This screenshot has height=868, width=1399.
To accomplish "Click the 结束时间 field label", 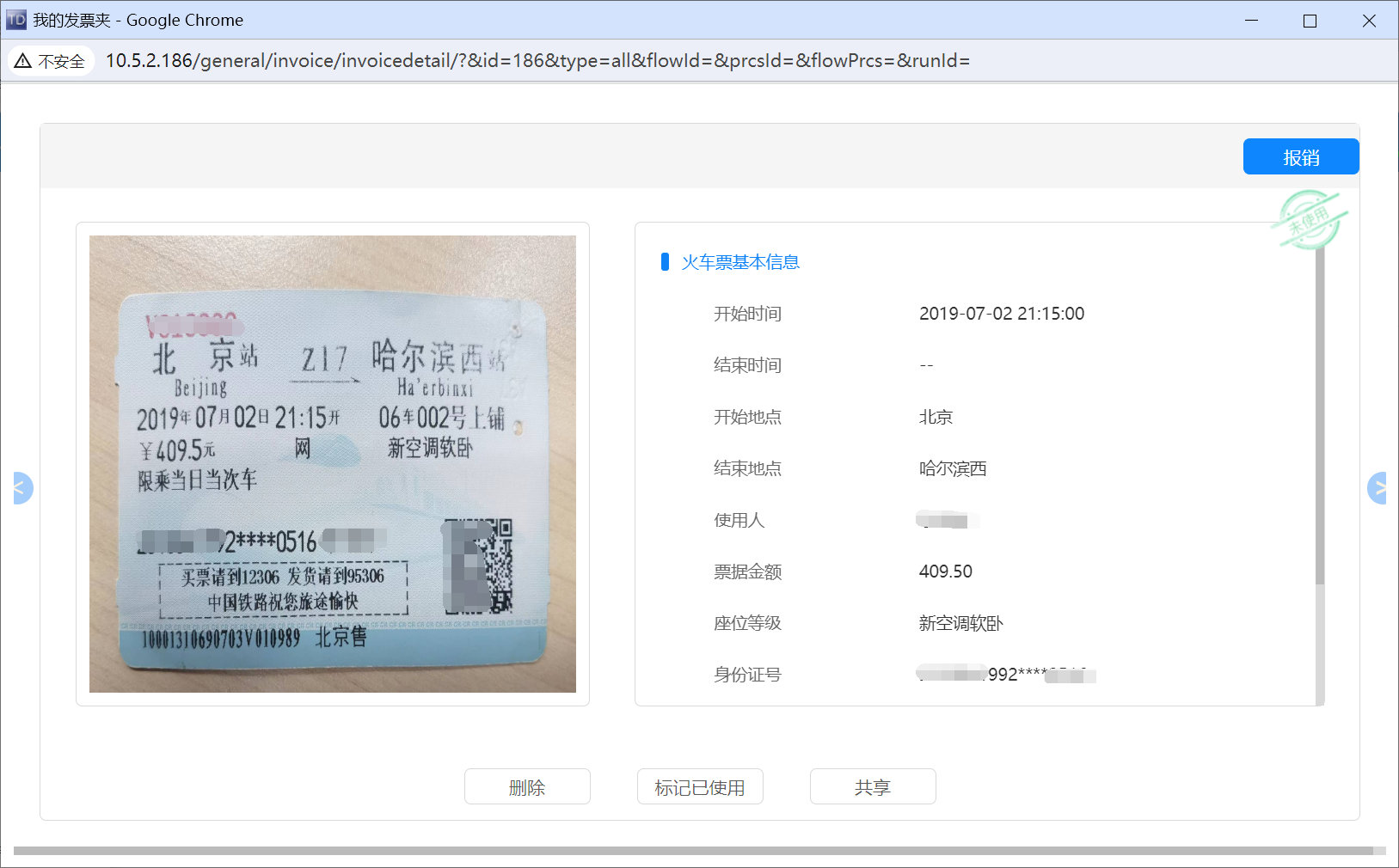I will pyautogui.click(x=747, y=365).
